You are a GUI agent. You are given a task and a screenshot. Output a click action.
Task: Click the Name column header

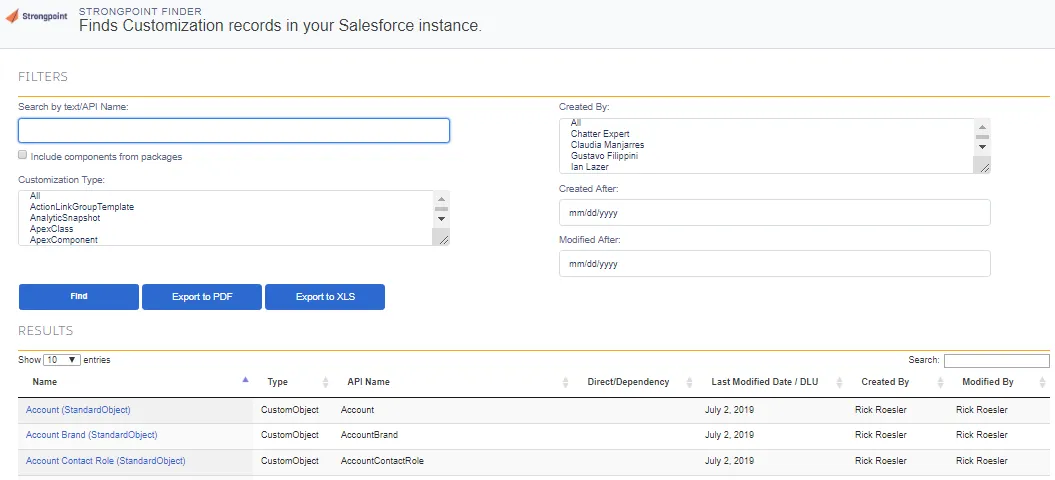pyautogui.click(x=44, y=382)
